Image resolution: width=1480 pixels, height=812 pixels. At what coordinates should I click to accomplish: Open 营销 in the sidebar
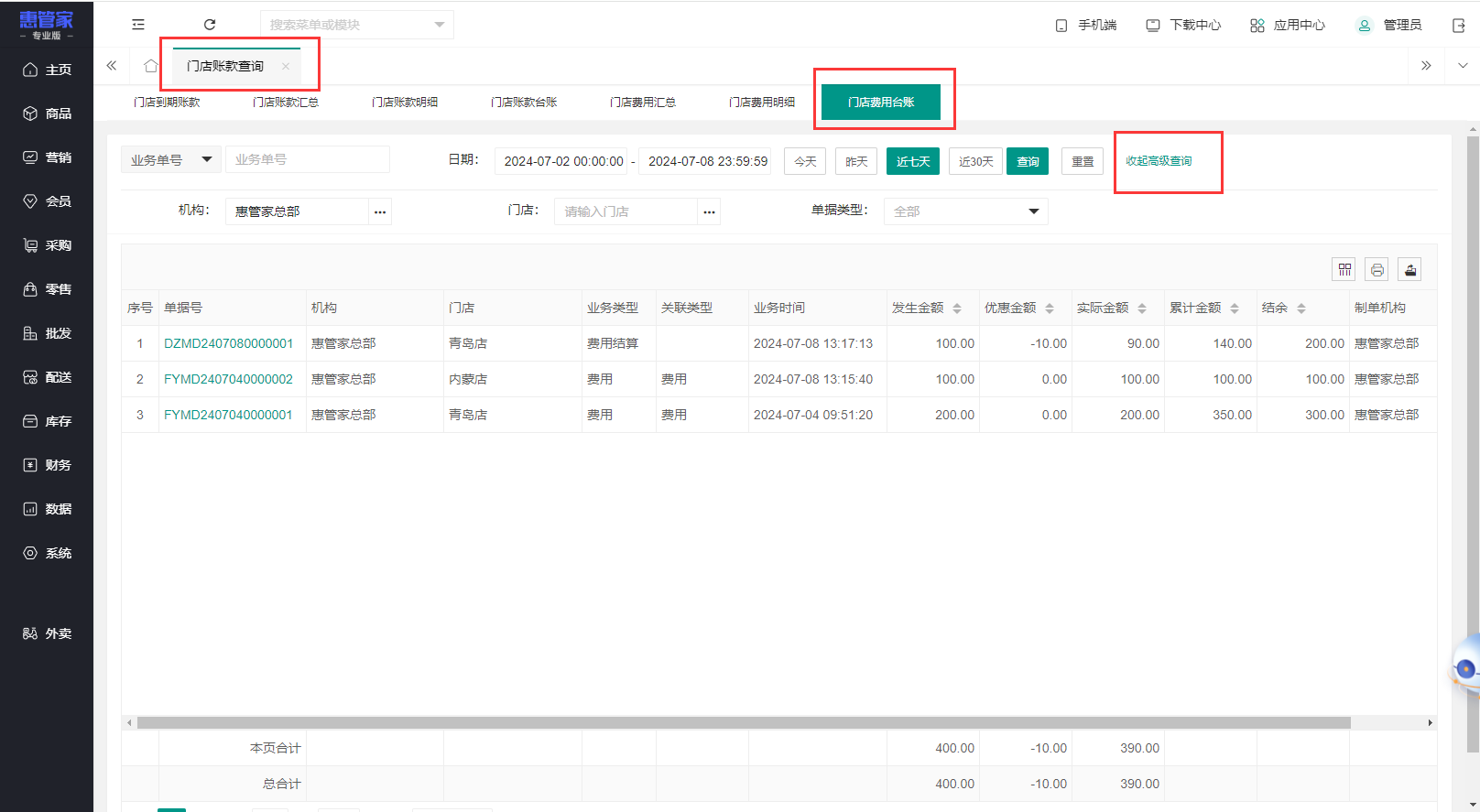[x=47, y=157]
